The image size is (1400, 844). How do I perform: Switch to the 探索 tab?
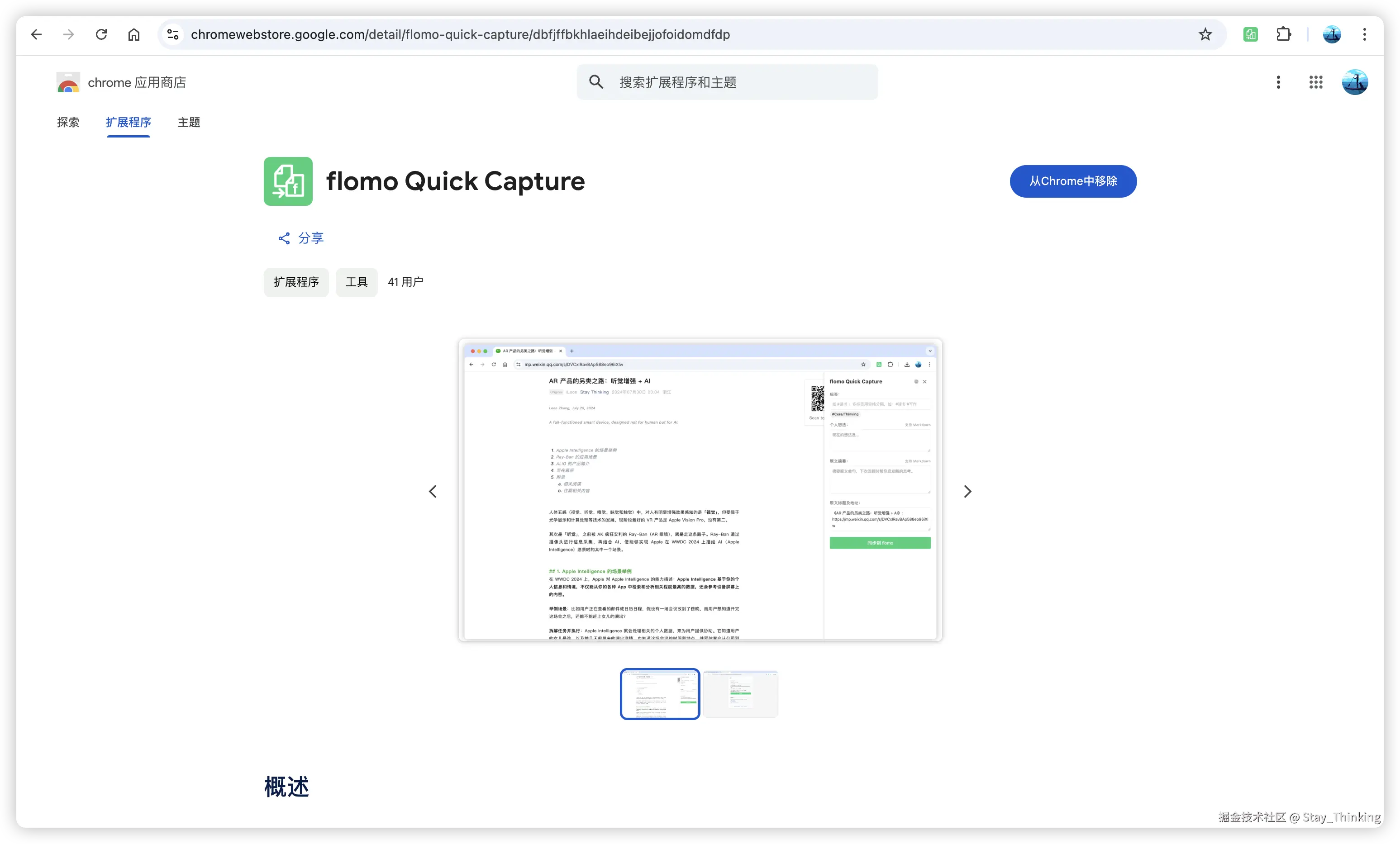click(68, 122)
